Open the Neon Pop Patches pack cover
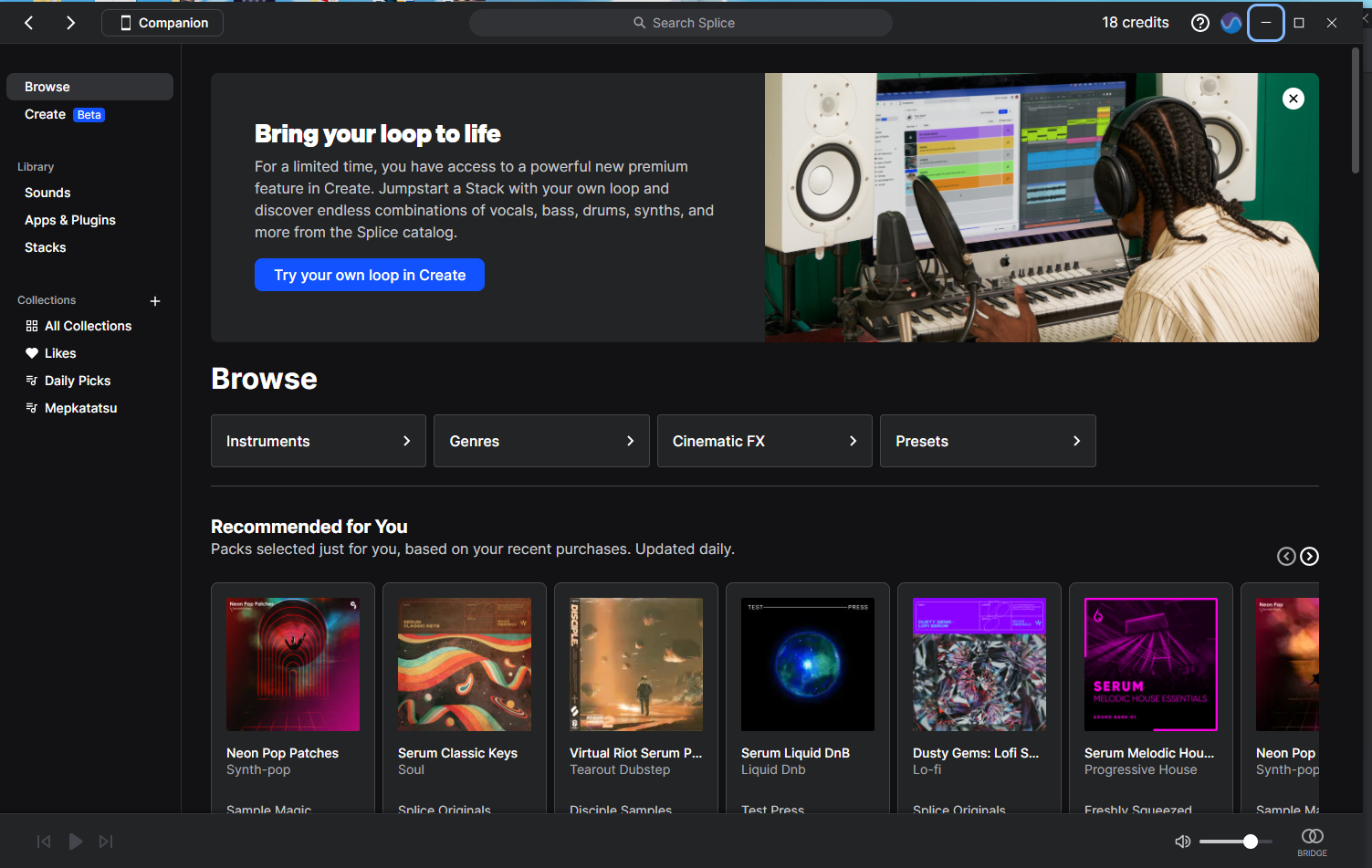Viewport: 1372px width, 868px height. tap(293, 664)
